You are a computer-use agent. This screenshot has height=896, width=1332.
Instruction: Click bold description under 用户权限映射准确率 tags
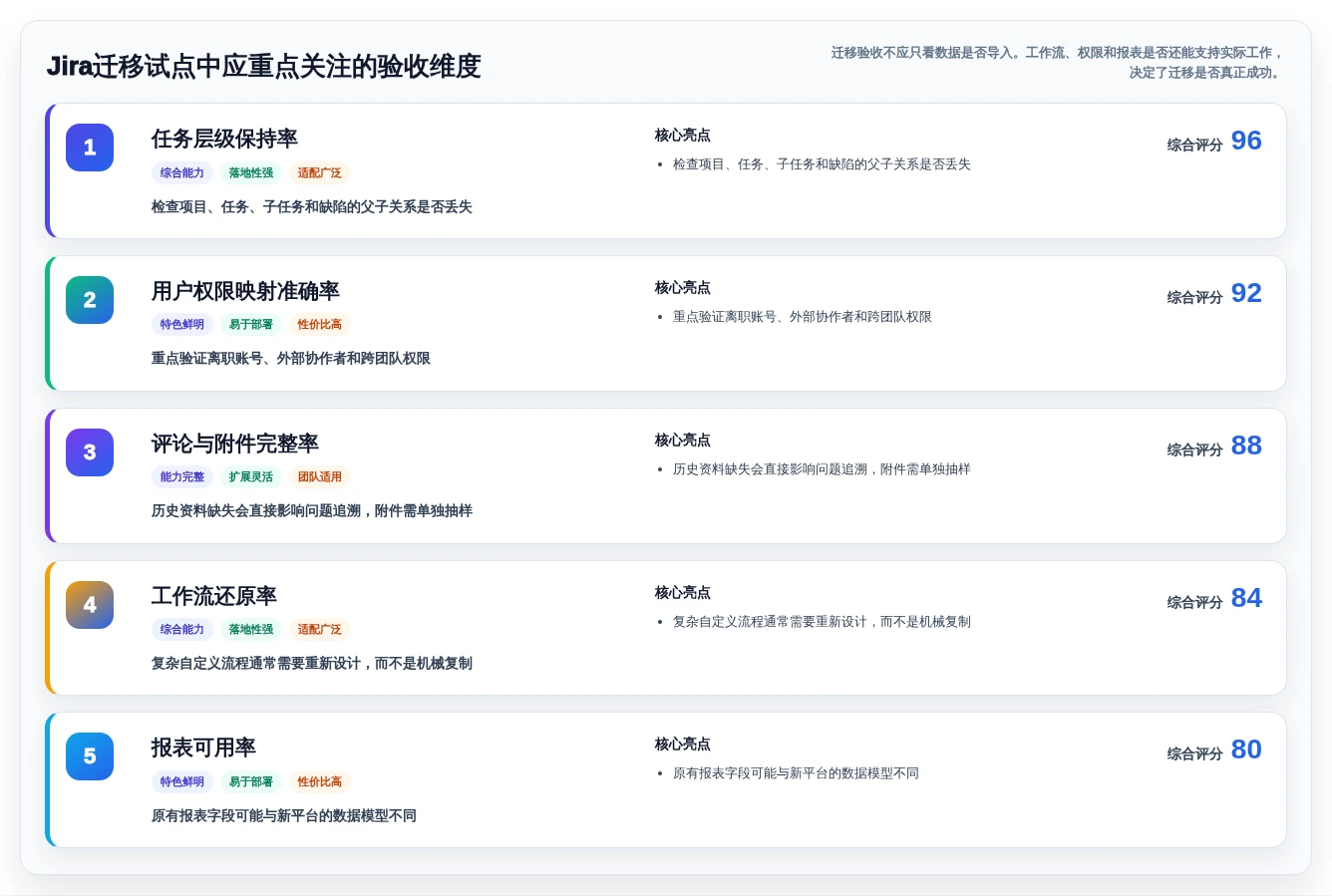click(x=291, y=358)
